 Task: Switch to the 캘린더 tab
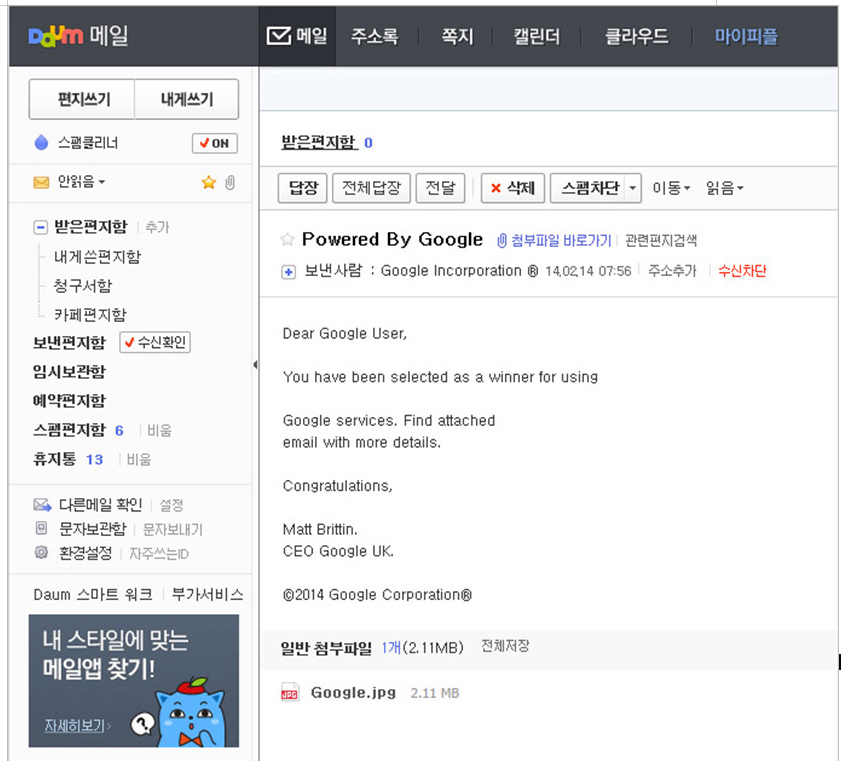536,37
